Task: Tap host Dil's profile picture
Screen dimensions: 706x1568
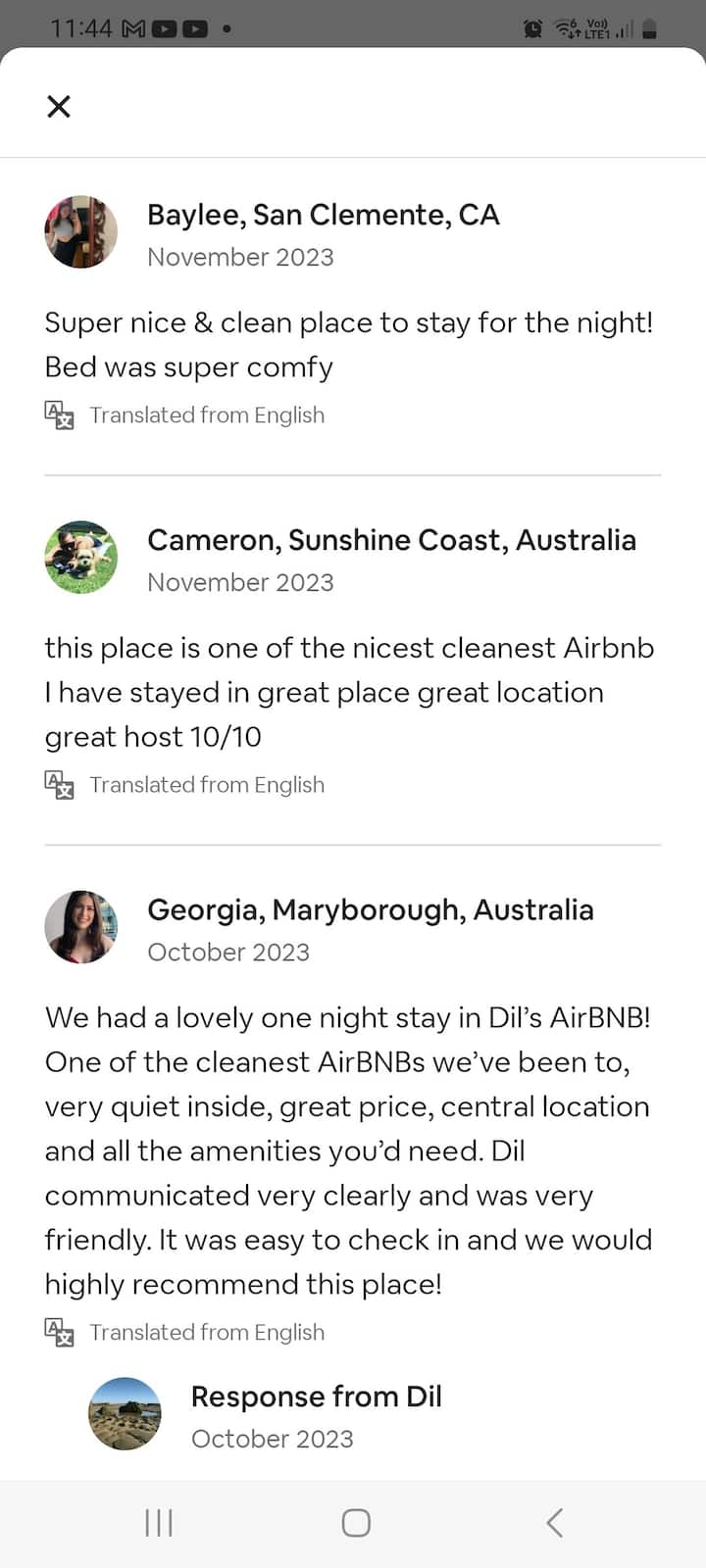Action: [125, 1414]
